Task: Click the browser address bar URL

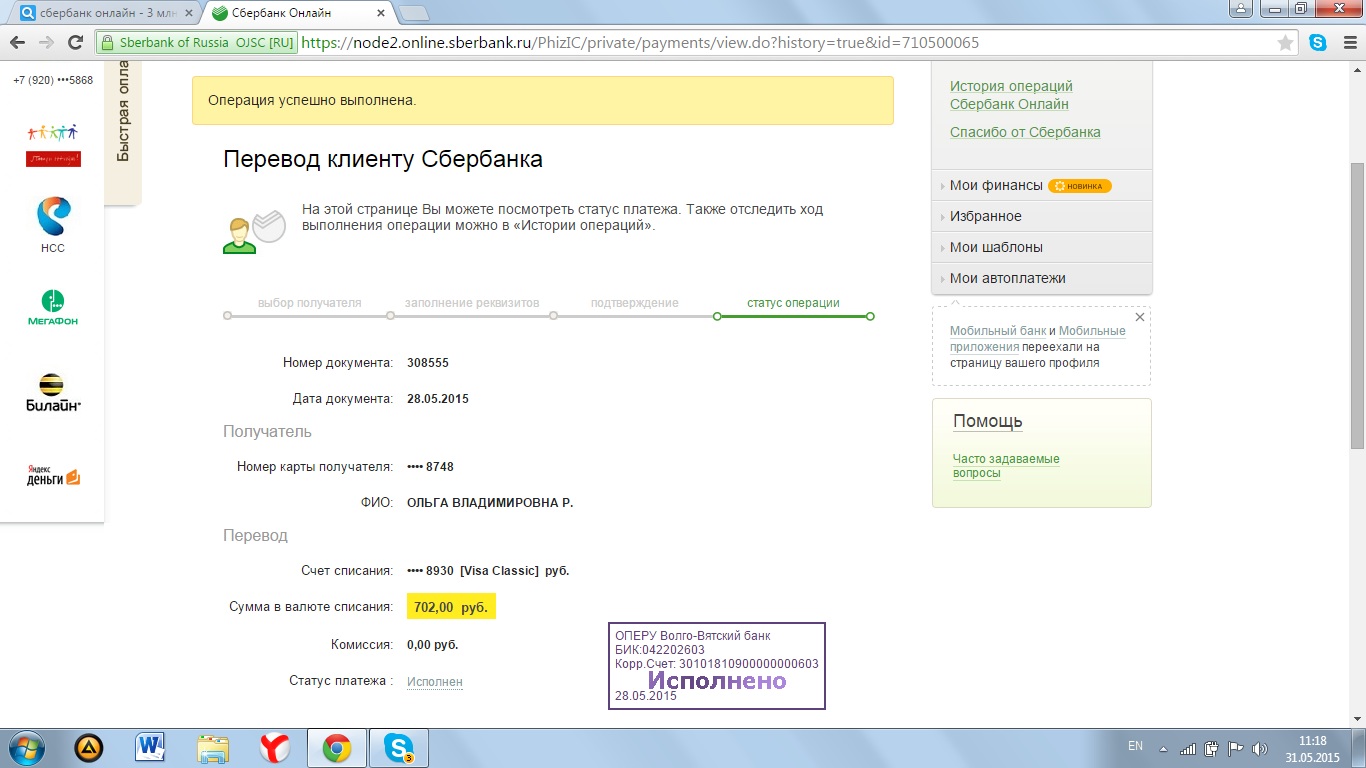Action: tap(640, 43)
